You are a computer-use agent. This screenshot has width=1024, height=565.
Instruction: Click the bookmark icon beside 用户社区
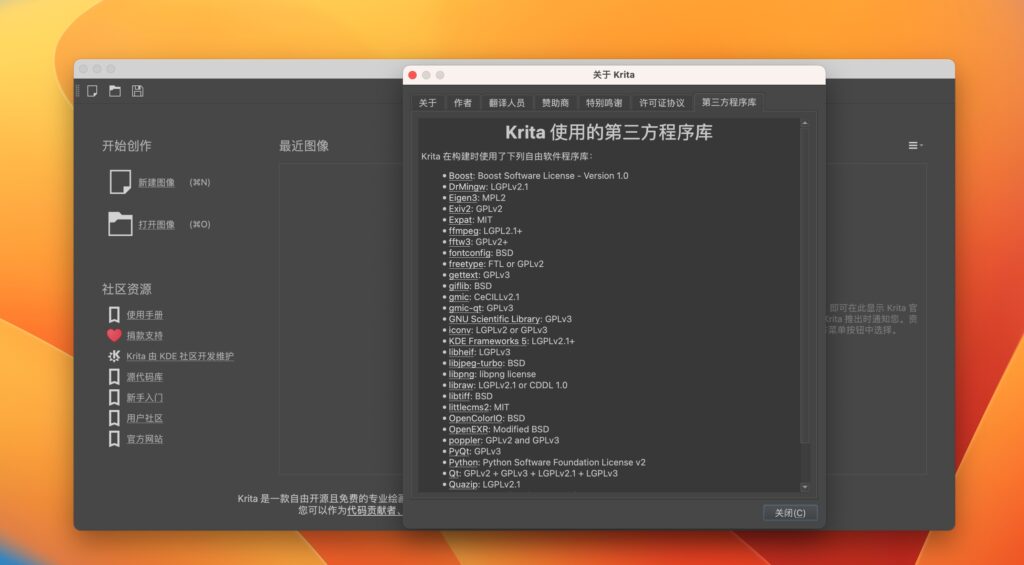114,418
